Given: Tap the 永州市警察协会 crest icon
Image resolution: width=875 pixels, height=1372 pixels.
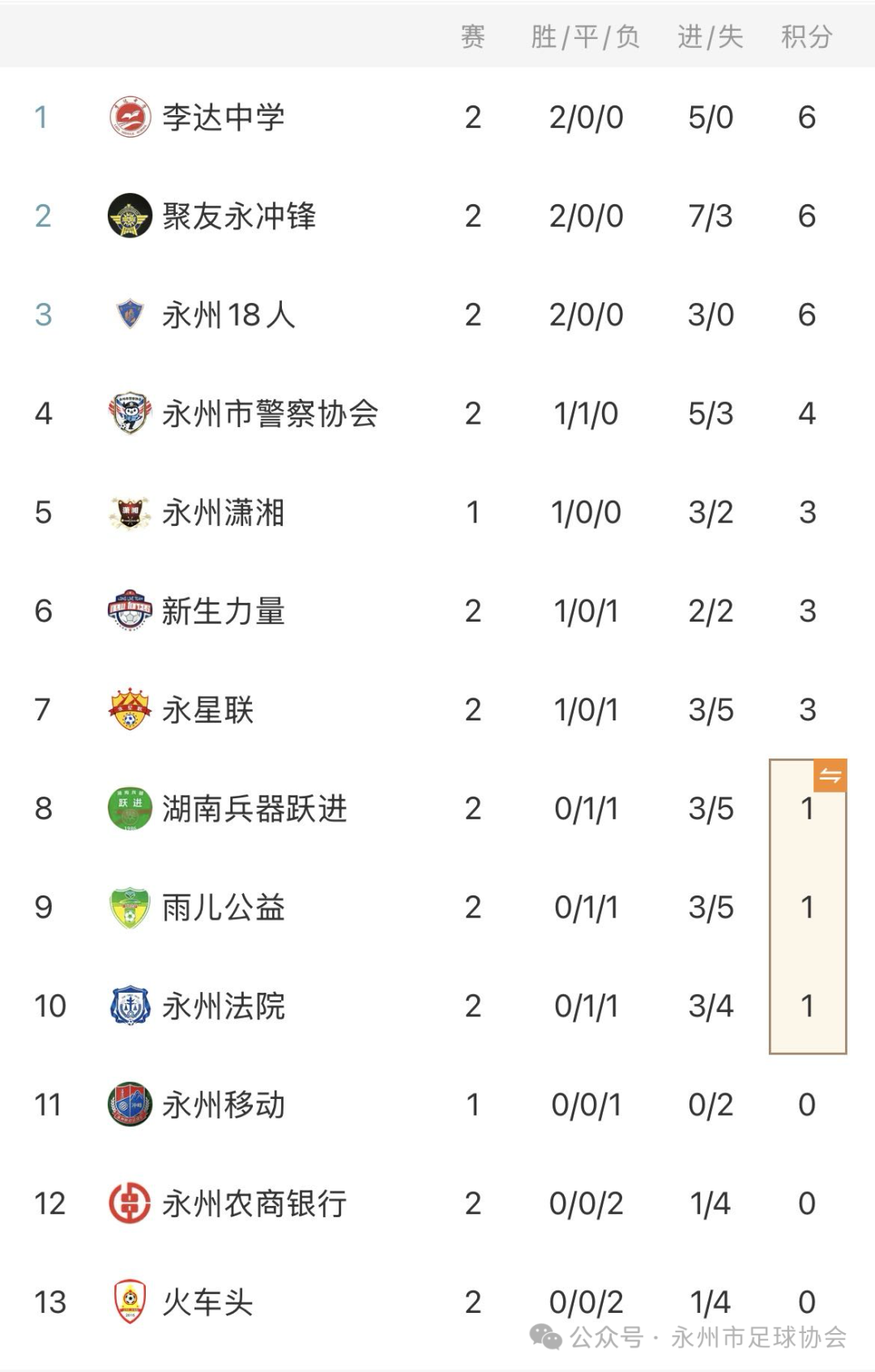Looking at the screenshot, I should 130,413.
